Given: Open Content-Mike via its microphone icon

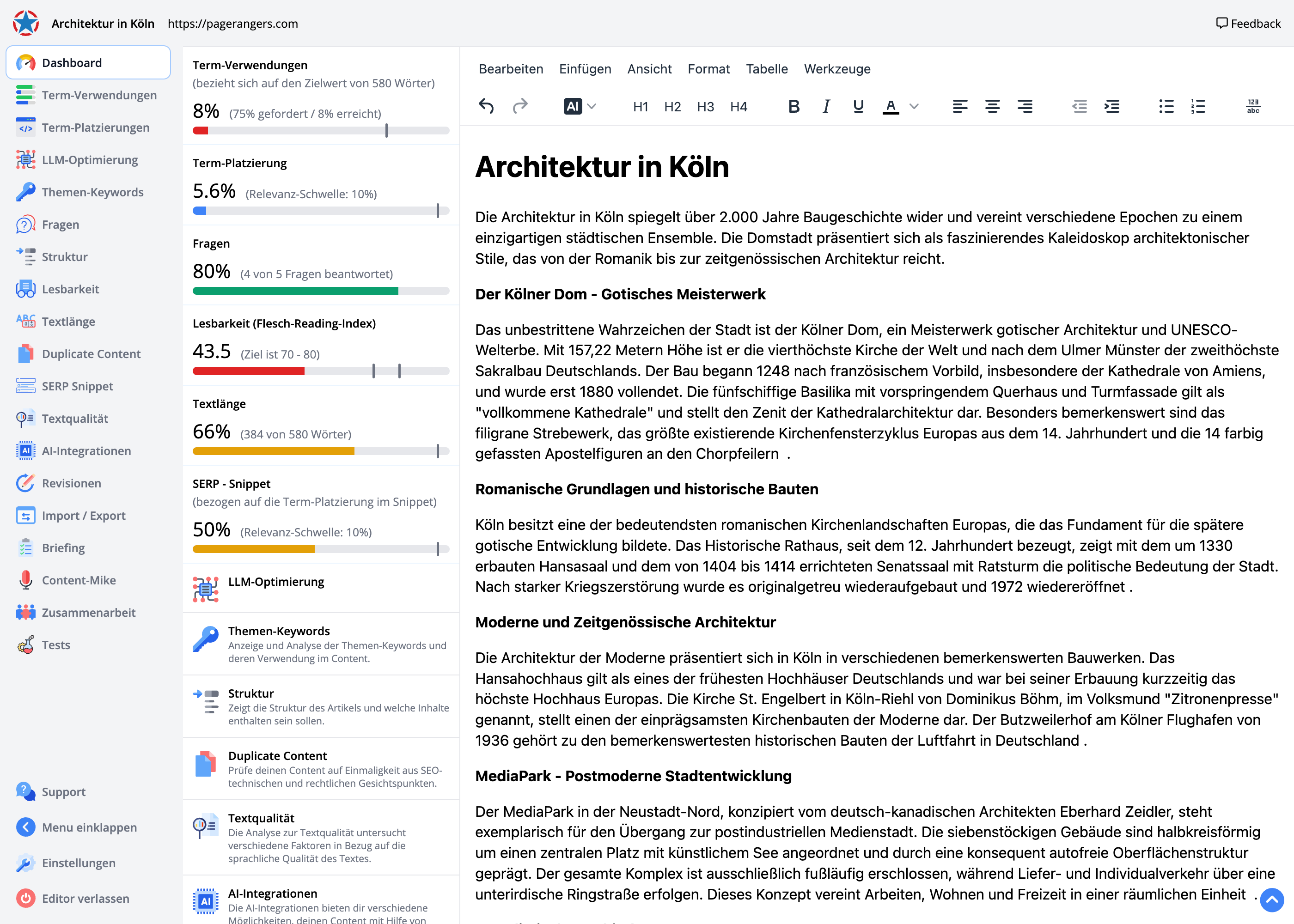Looking at the screenshot, I should 25,580.
